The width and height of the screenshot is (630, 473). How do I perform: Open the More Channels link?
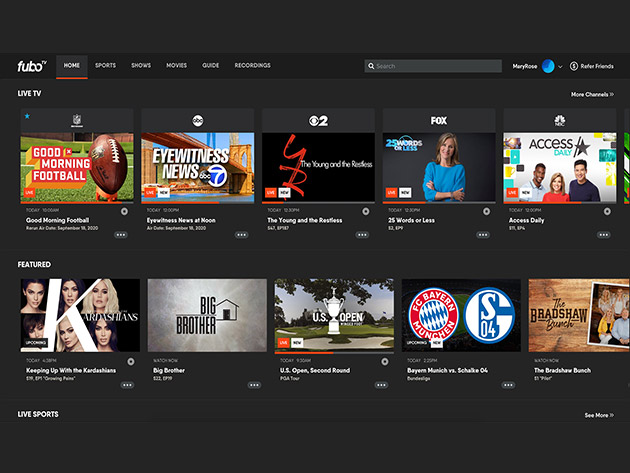tap(592, 94)
